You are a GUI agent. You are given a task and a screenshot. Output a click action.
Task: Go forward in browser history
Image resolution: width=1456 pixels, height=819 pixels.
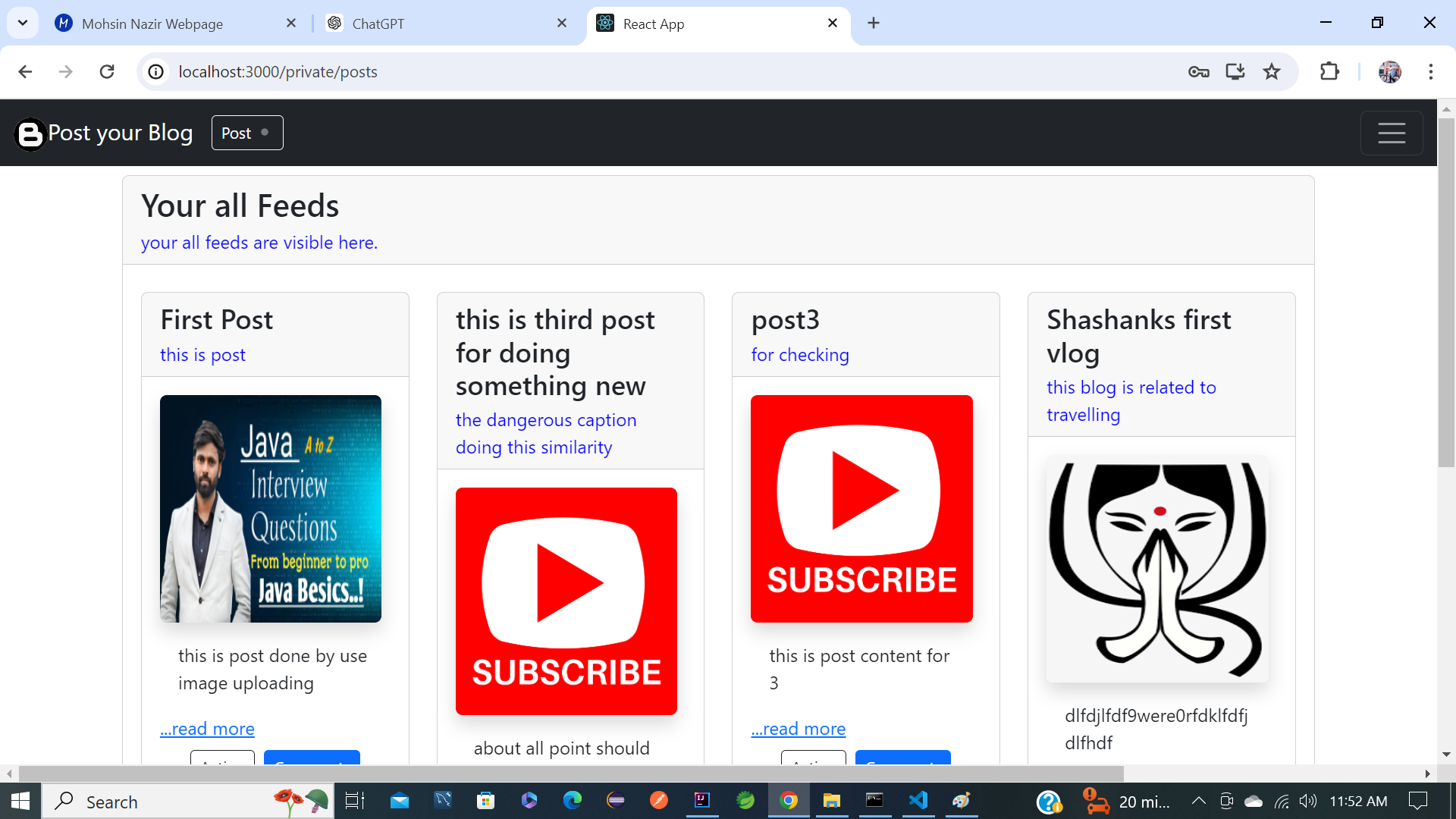[66, 71]
